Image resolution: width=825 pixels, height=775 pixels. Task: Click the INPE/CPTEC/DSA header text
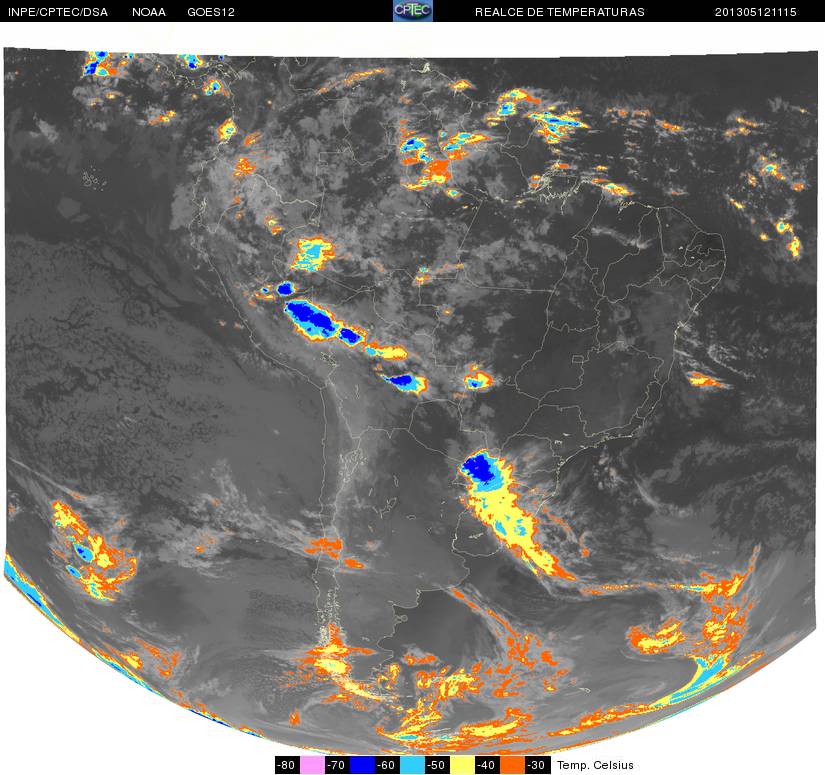pyautogui.click(x=58, y=12)
